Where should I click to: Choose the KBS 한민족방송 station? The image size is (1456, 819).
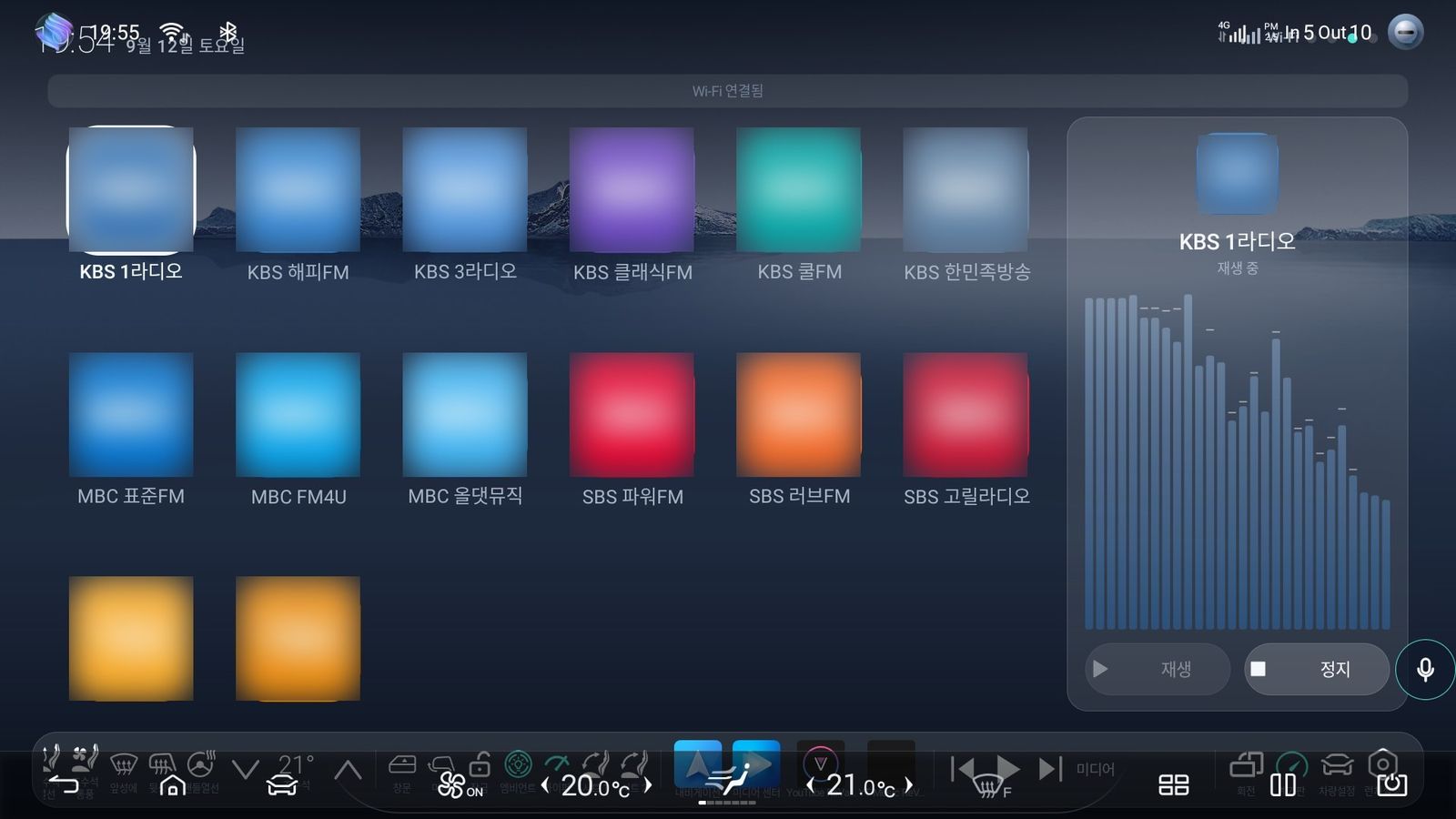pos(966,189)
